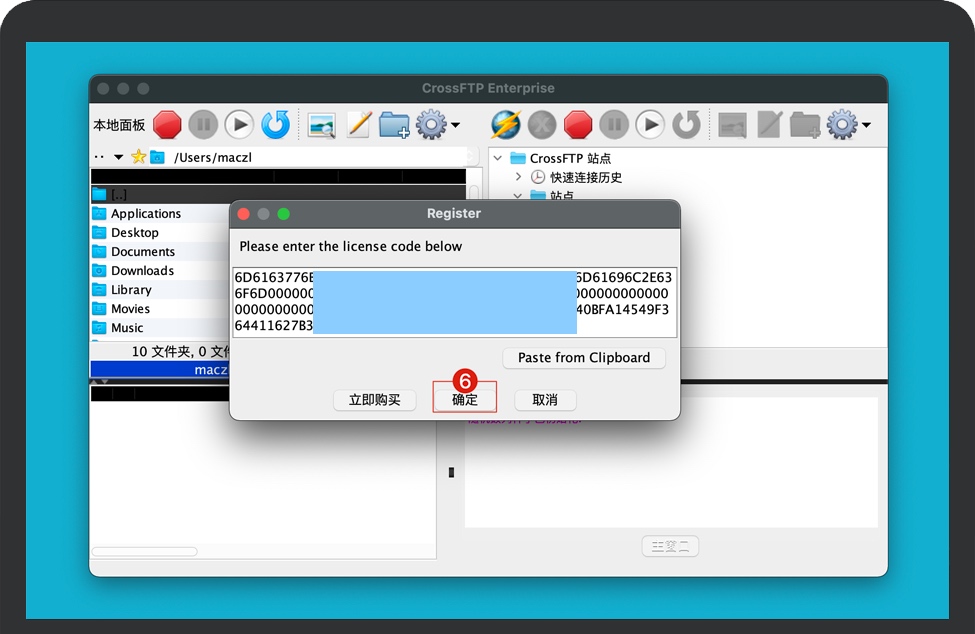Click the Paste from Clipboard button
Screen dimensions: 975x634
(583, 358)
